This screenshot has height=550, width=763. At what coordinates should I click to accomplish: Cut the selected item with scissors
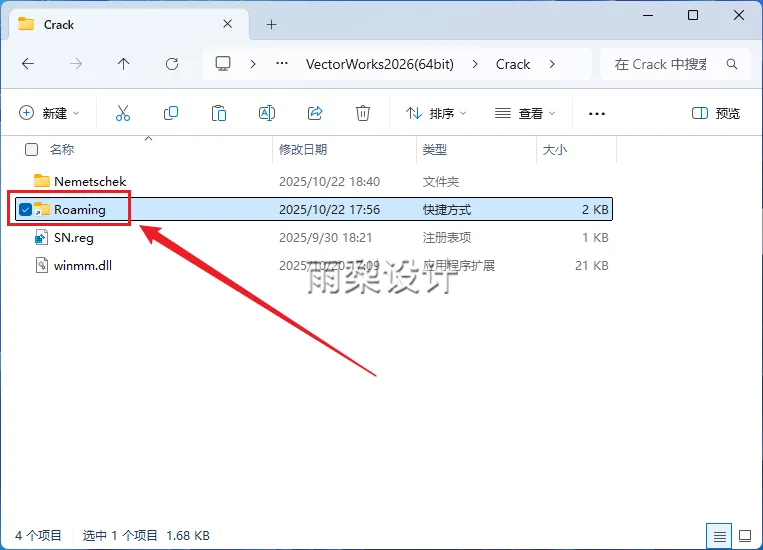coord(123,113)
